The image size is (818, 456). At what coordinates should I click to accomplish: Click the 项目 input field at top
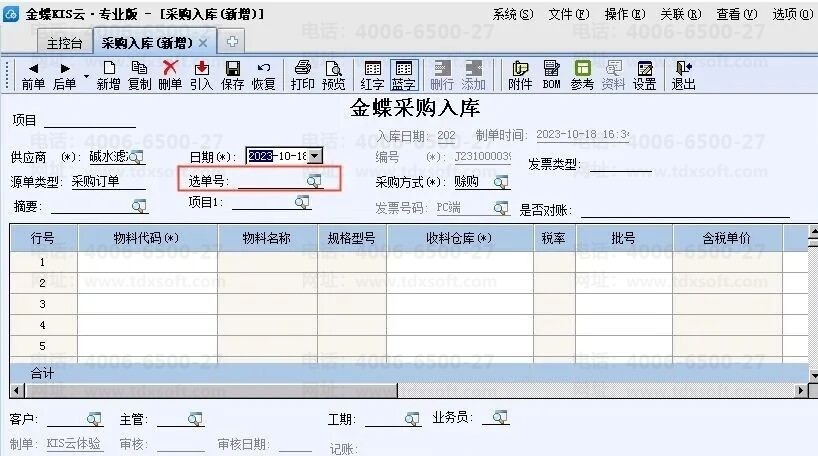[x=90, y=121]
